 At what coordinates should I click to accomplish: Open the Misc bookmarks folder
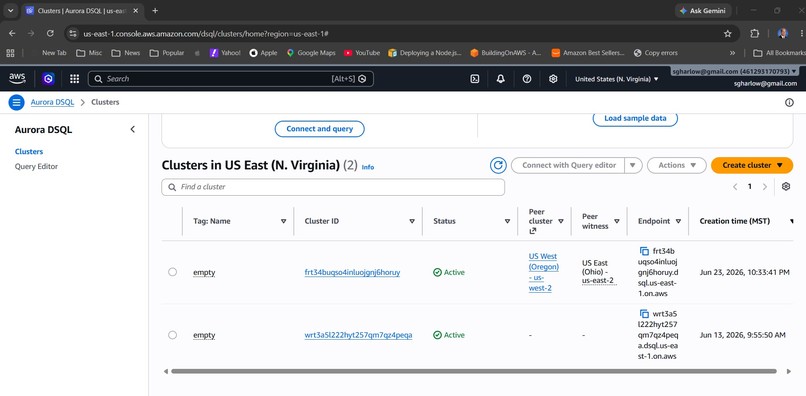[x=89, y=53]
